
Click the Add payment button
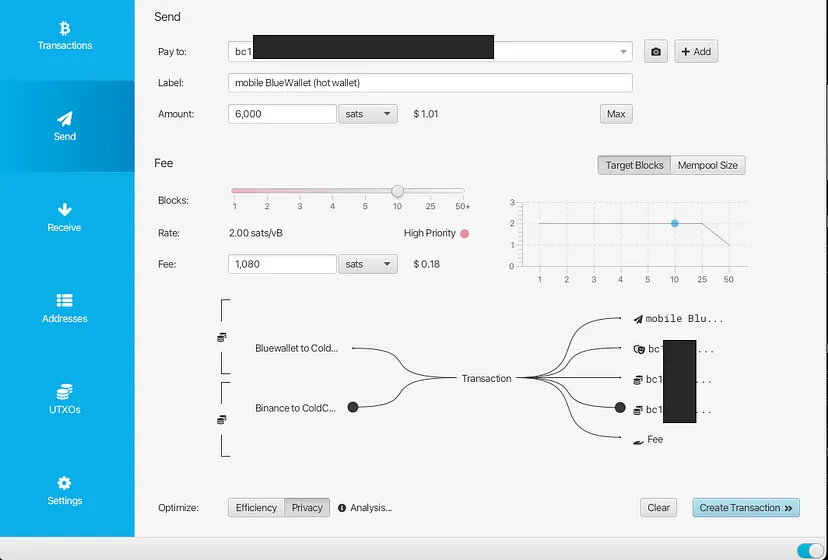(x=696, y=52)
